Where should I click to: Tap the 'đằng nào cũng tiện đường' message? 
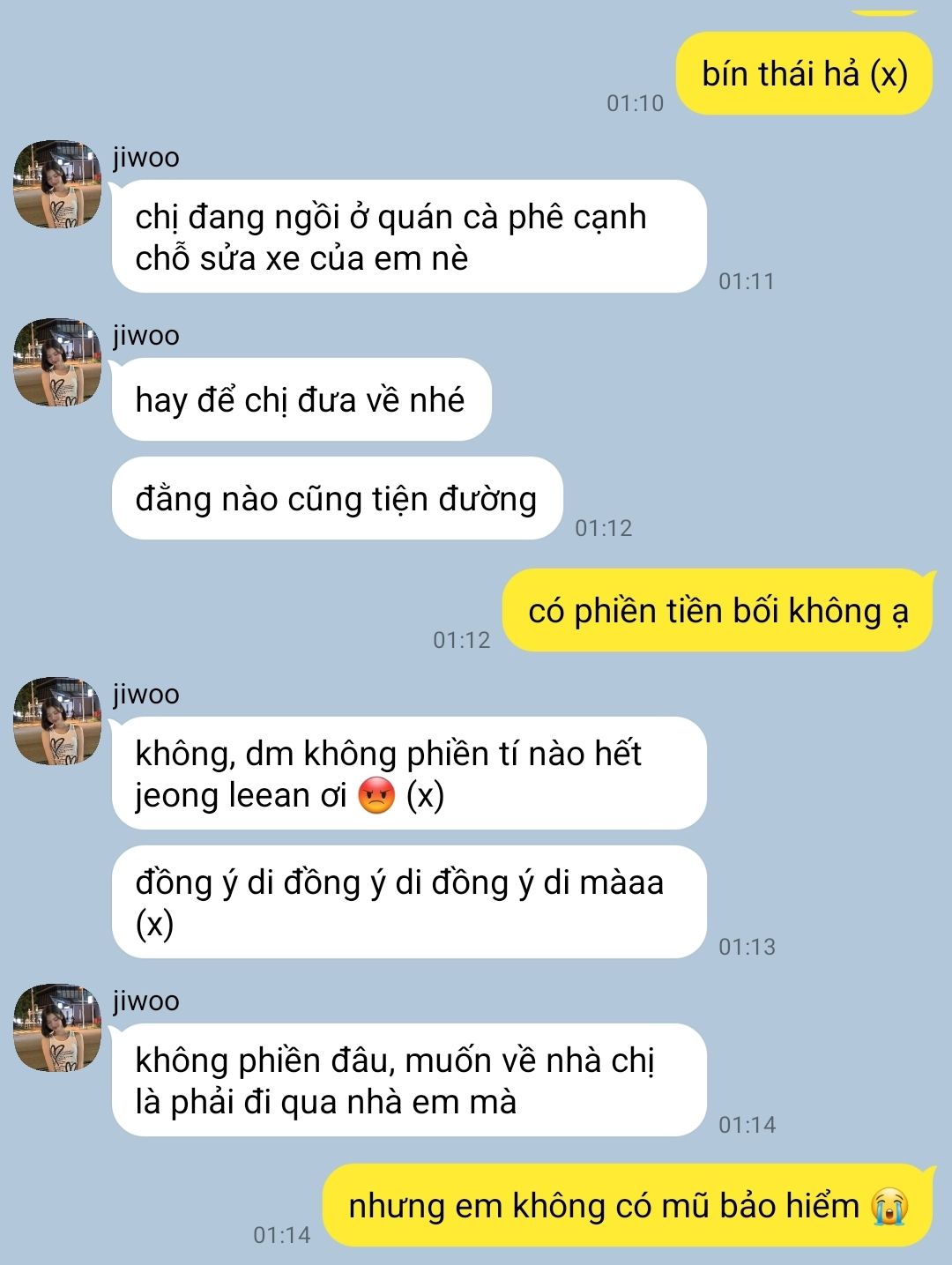click(337, 498)
